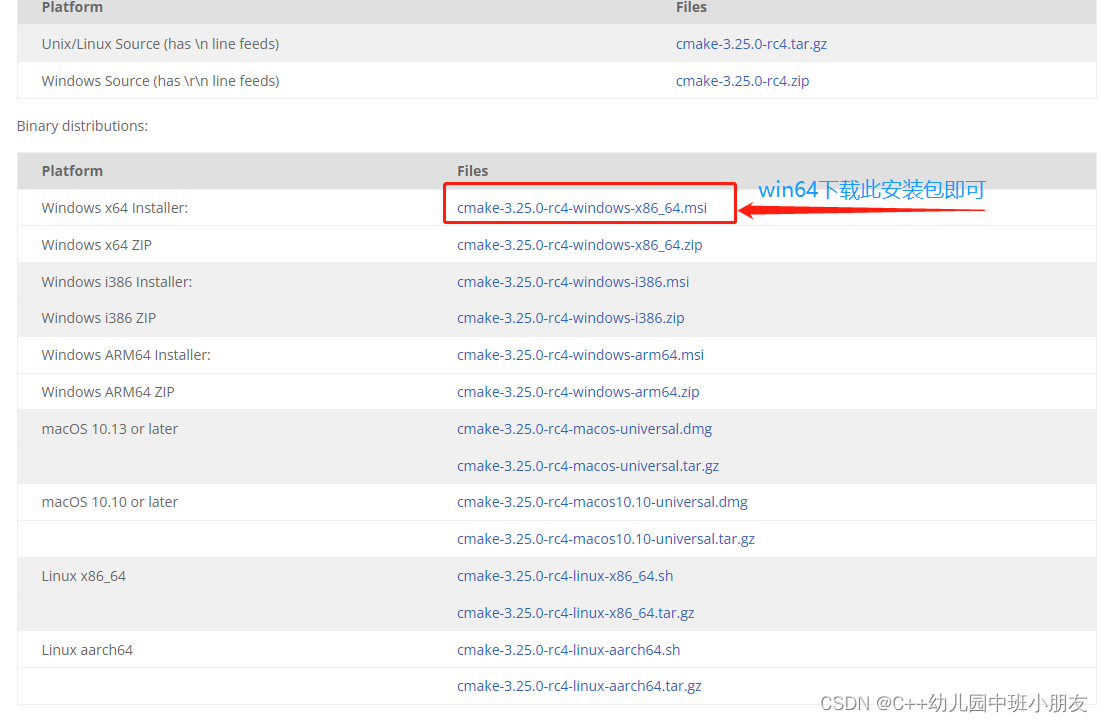Download cmake-3.25.0-rc4-linux-x86_64.tar.gz archive
This screenshot has width=1103, height=722.
tap(575, 613)
